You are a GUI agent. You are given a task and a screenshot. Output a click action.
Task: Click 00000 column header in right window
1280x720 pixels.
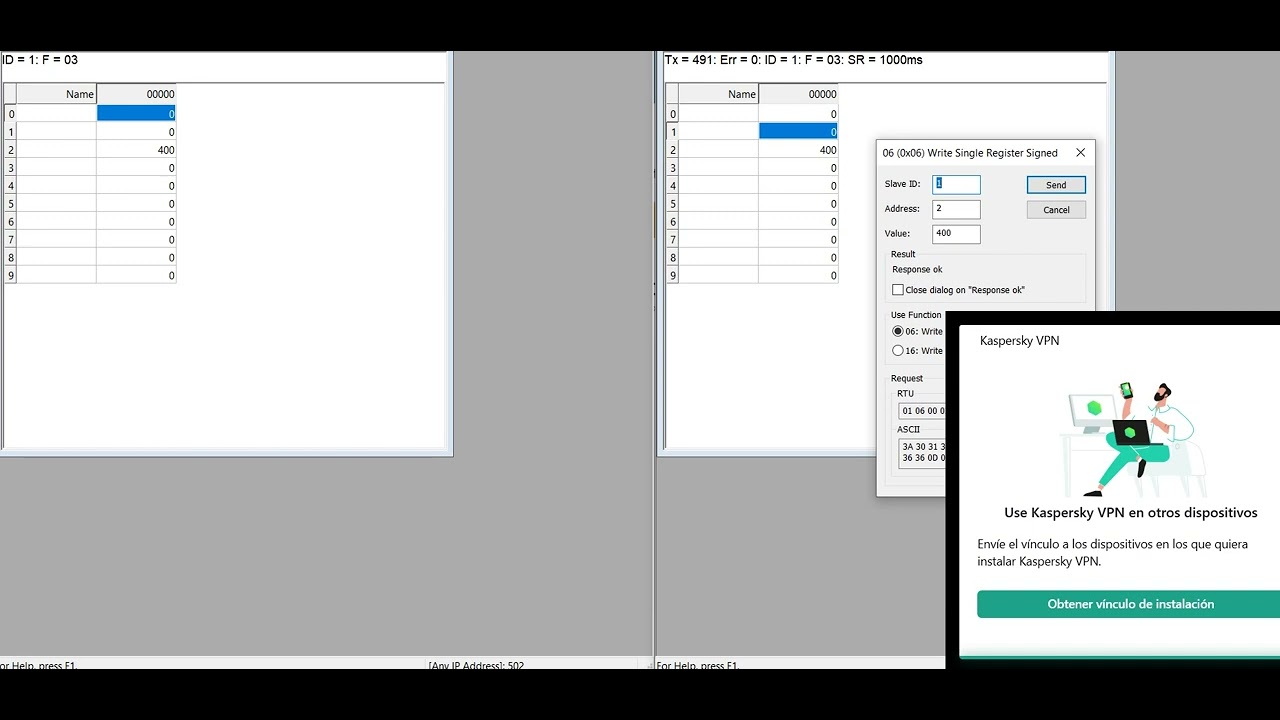[798, 94]
